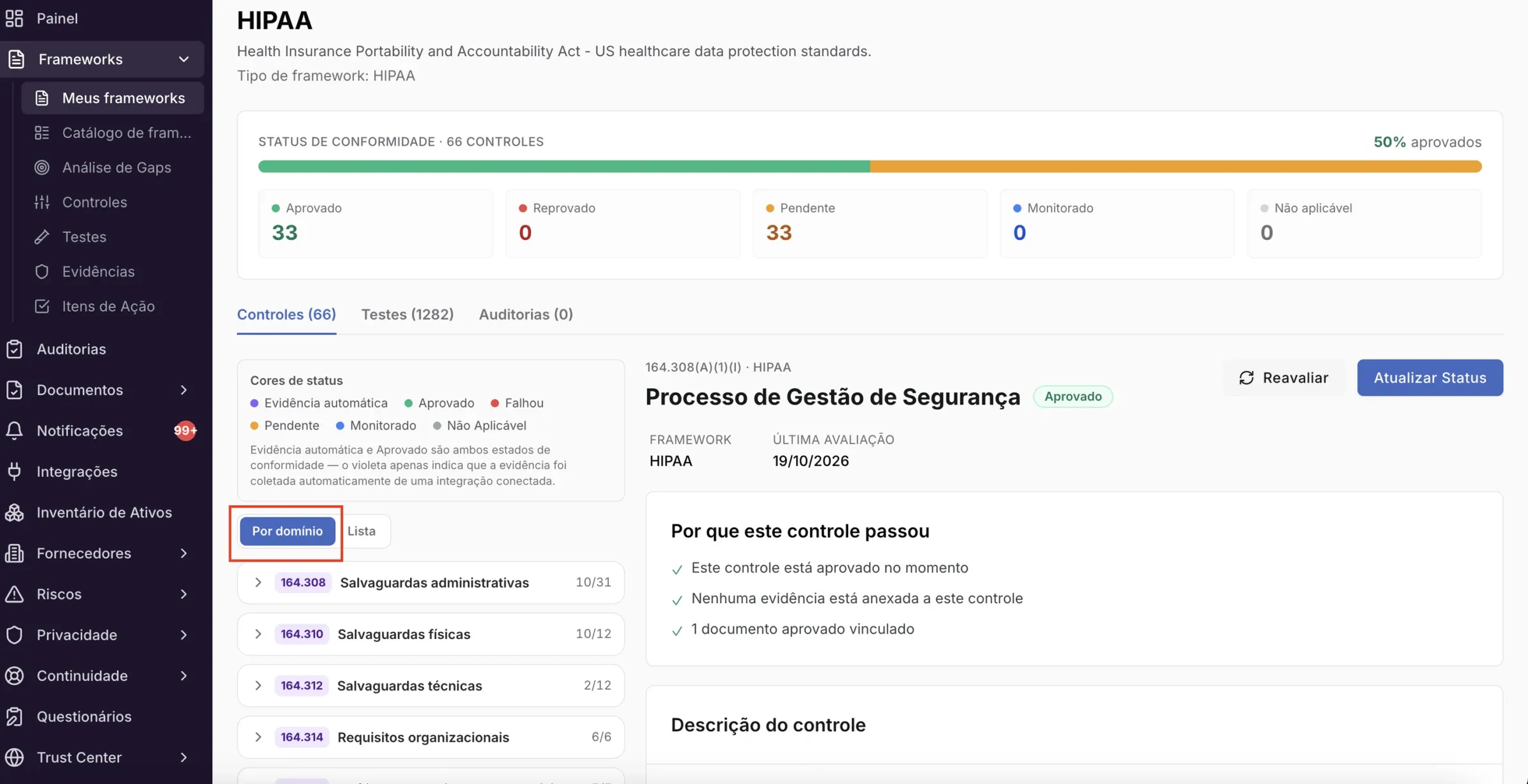Click the 99+ notifications badge
This screenshot has height=784, width=1528.
185,431
